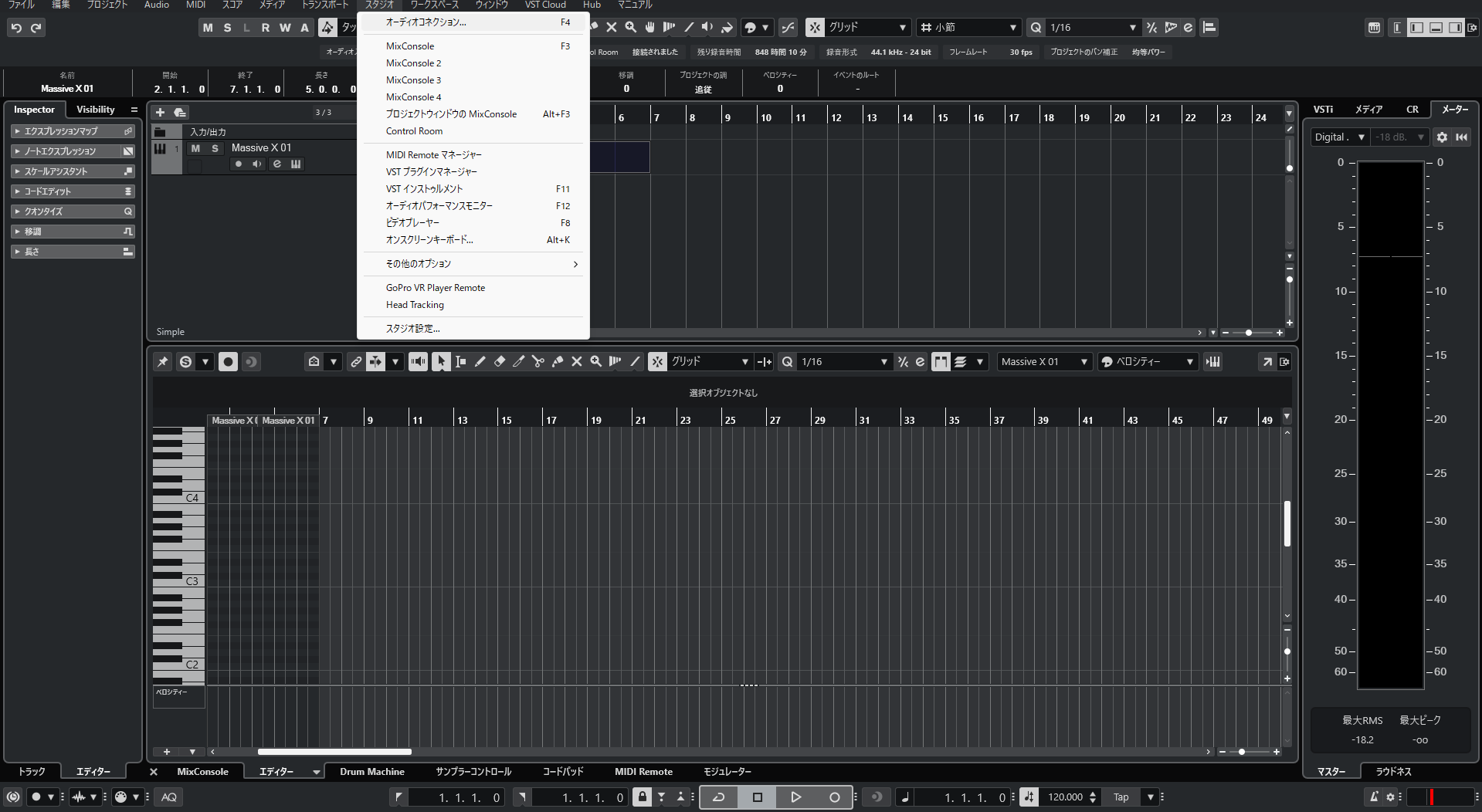Choose オンスクリーンキーボード... menu entry
The image size is (1482, 812).
[x=473, y=240]
